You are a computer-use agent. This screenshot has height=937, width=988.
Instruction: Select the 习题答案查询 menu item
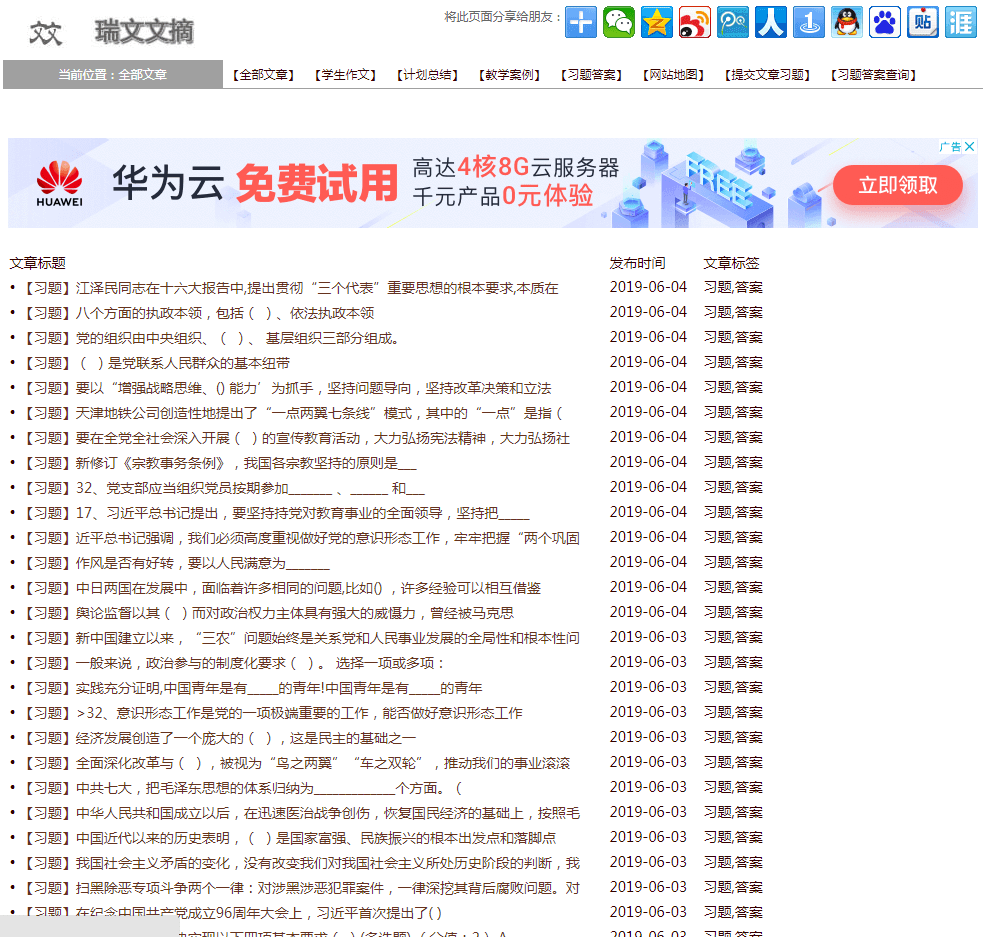873,75
